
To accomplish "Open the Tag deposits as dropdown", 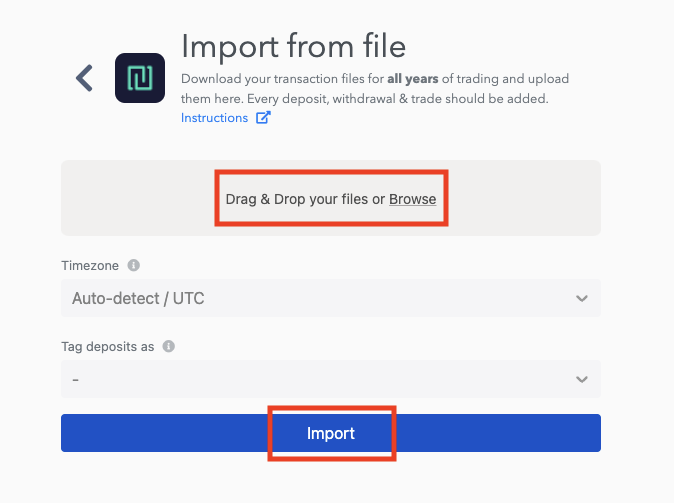I will click(x=331, y=379).
